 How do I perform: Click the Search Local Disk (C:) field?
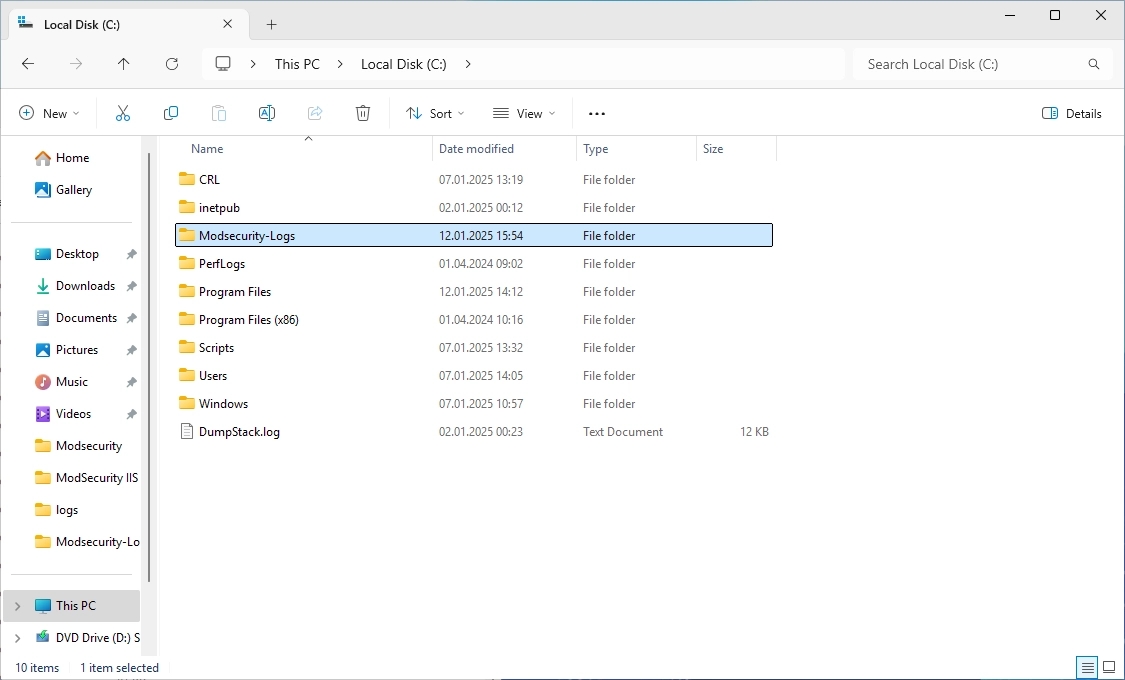pos(970,64)
